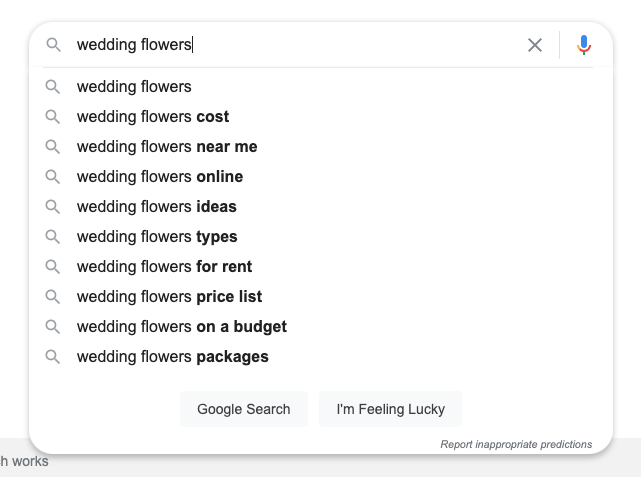
Task: Click the microphone voice search icon
Action: pyautogui.click(x=584, y=45)
